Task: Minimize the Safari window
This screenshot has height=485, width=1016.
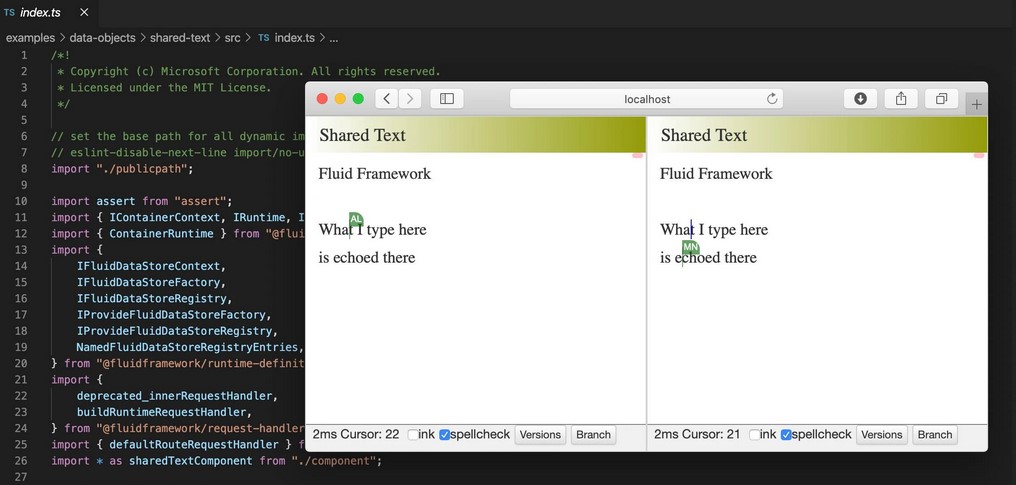Action: coord(340,98)
